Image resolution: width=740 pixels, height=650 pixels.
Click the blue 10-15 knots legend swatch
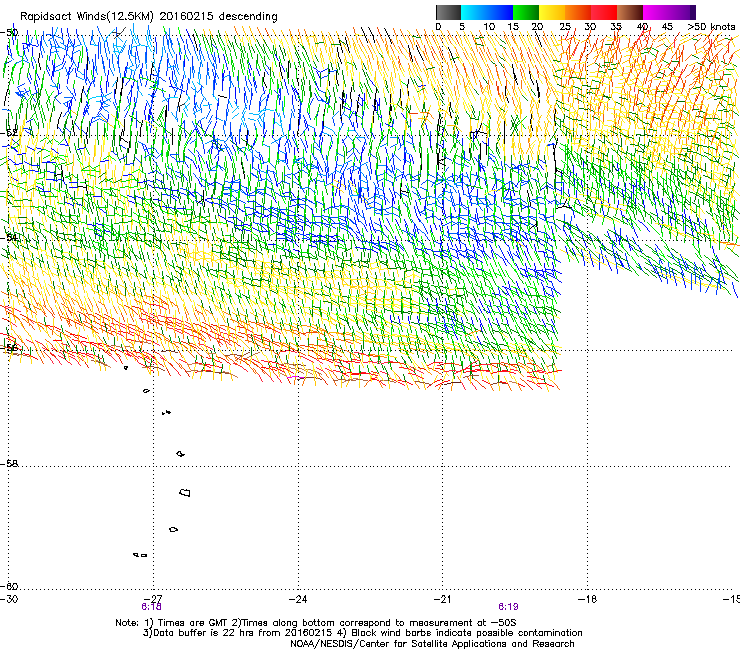pyautogui.click(x=500, y=12)
